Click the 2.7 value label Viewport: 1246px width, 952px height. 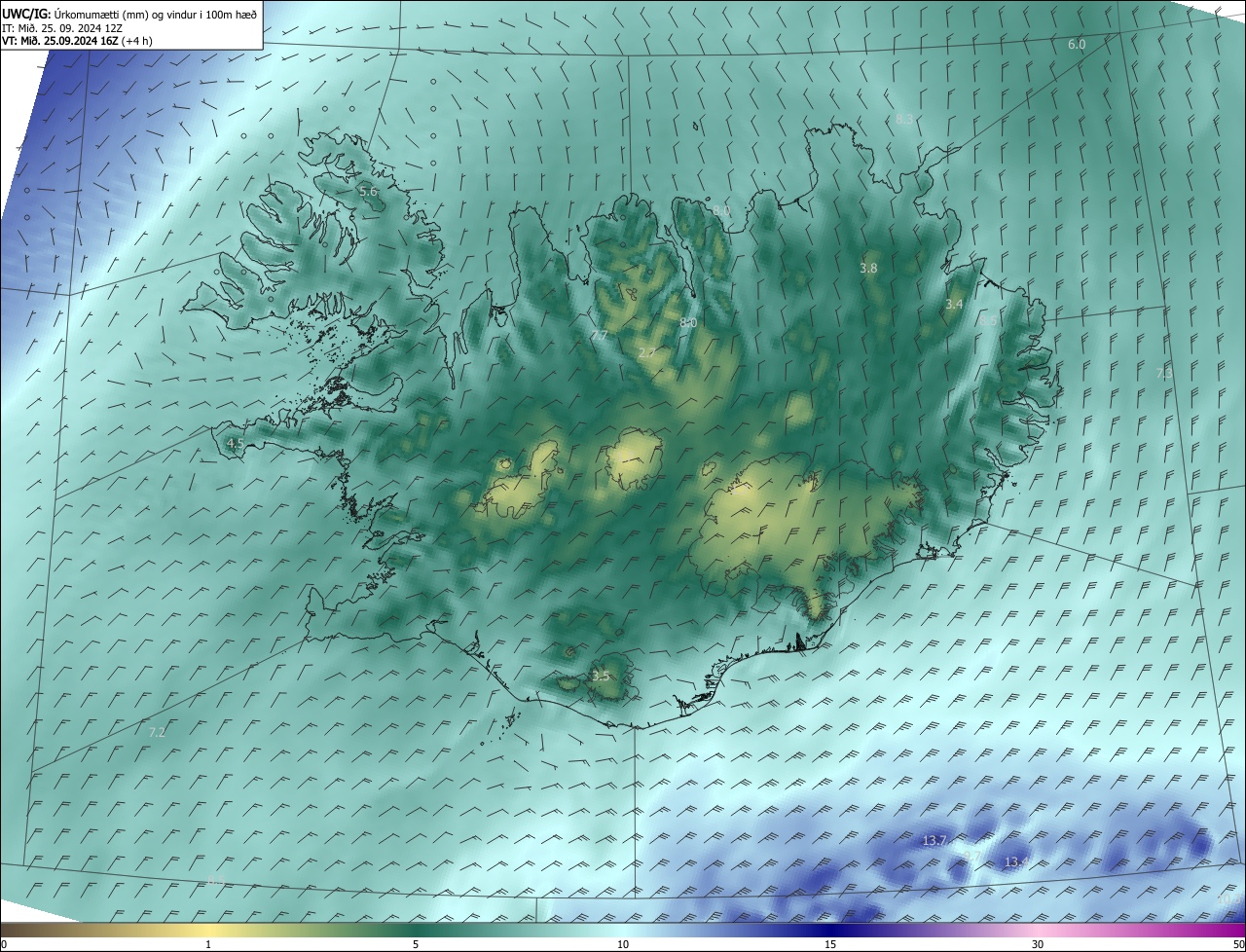646,352
